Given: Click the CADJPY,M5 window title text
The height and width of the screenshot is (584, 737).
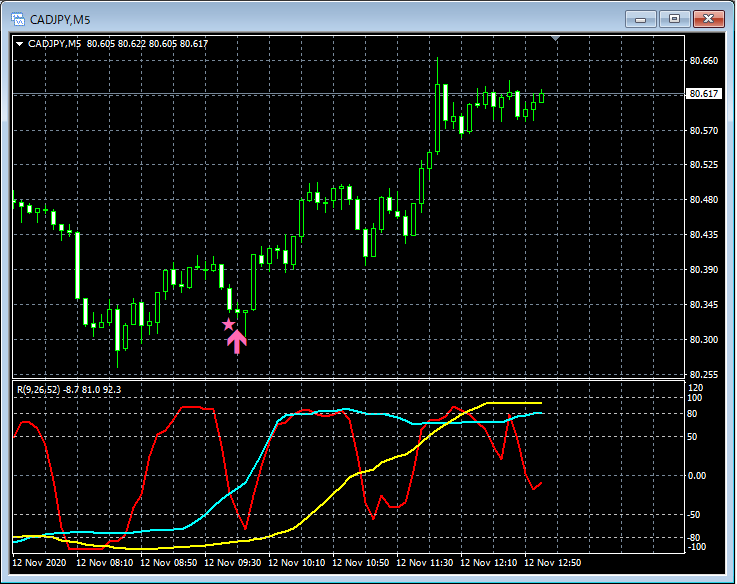Looking at the screenshot, I should 60,20.
